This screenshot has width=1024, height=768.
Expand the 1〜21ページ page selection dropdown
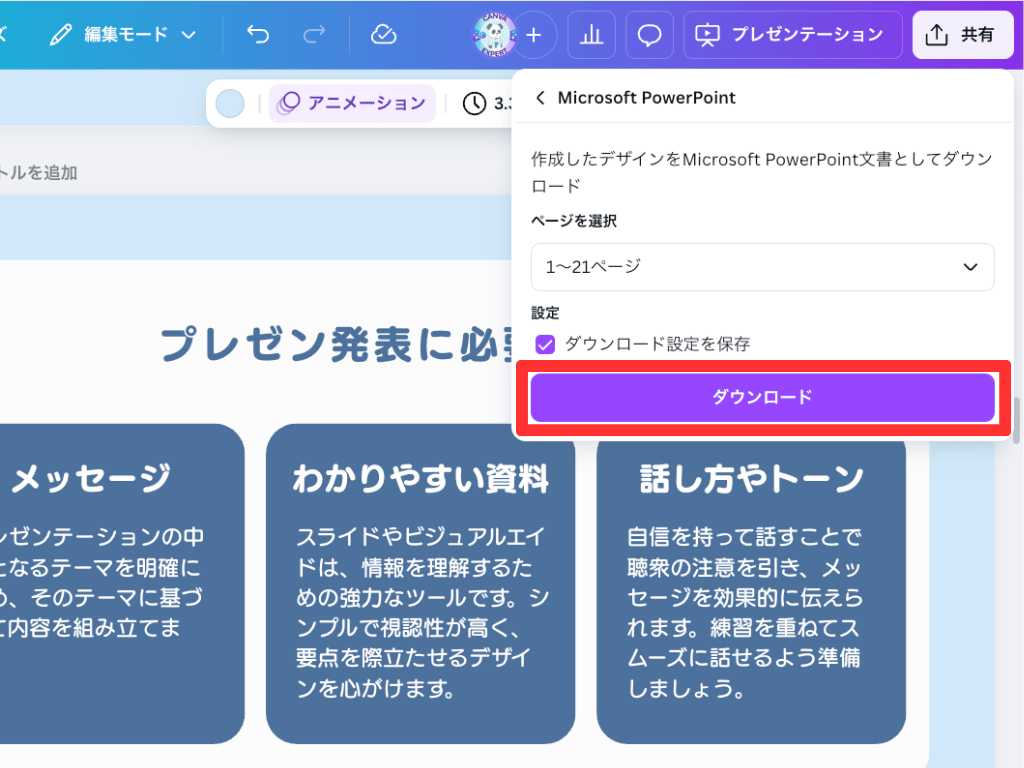point(762,267)
